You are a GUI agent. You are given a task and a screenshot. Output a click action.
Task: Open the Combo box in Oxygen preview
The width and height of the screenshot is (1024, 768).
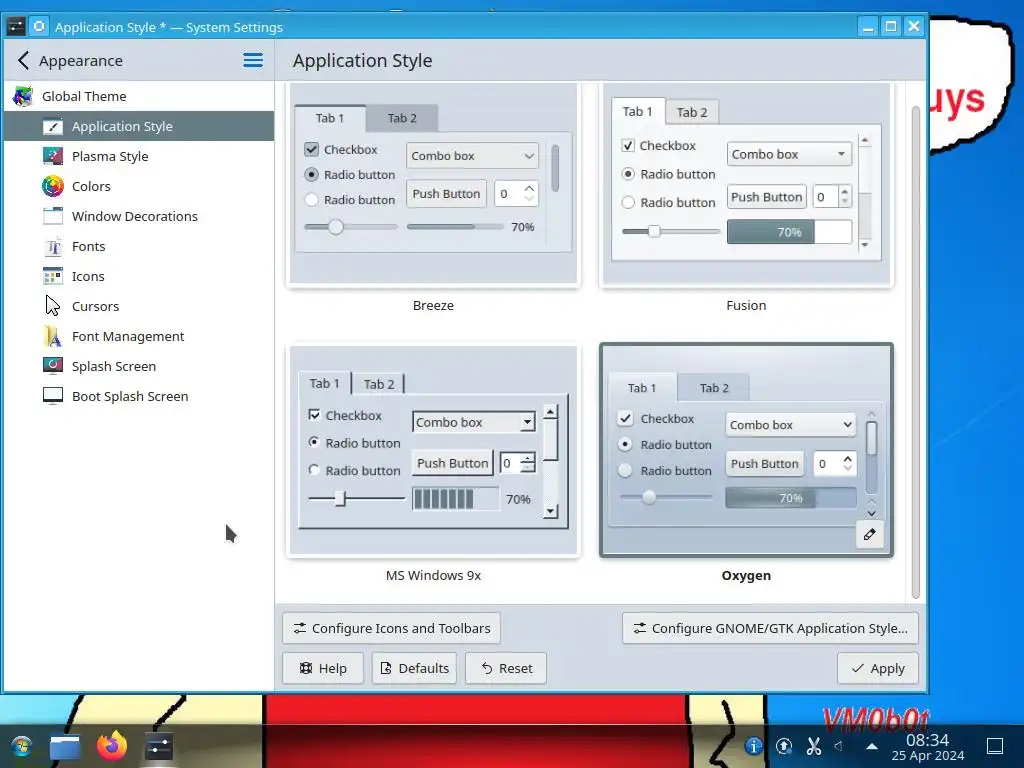(790, 425)
